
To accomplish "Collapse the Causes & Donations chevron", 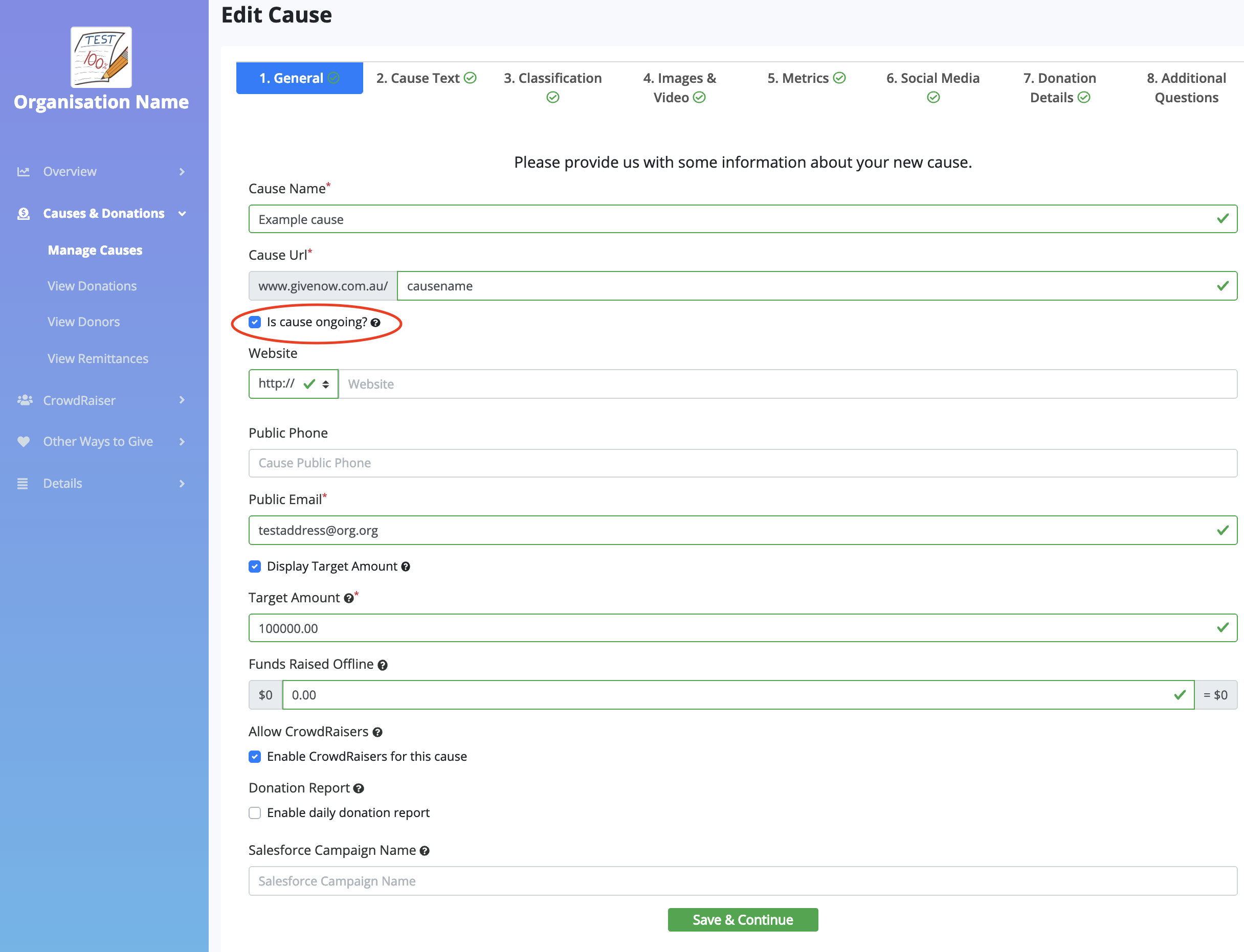I will [182, 214].
